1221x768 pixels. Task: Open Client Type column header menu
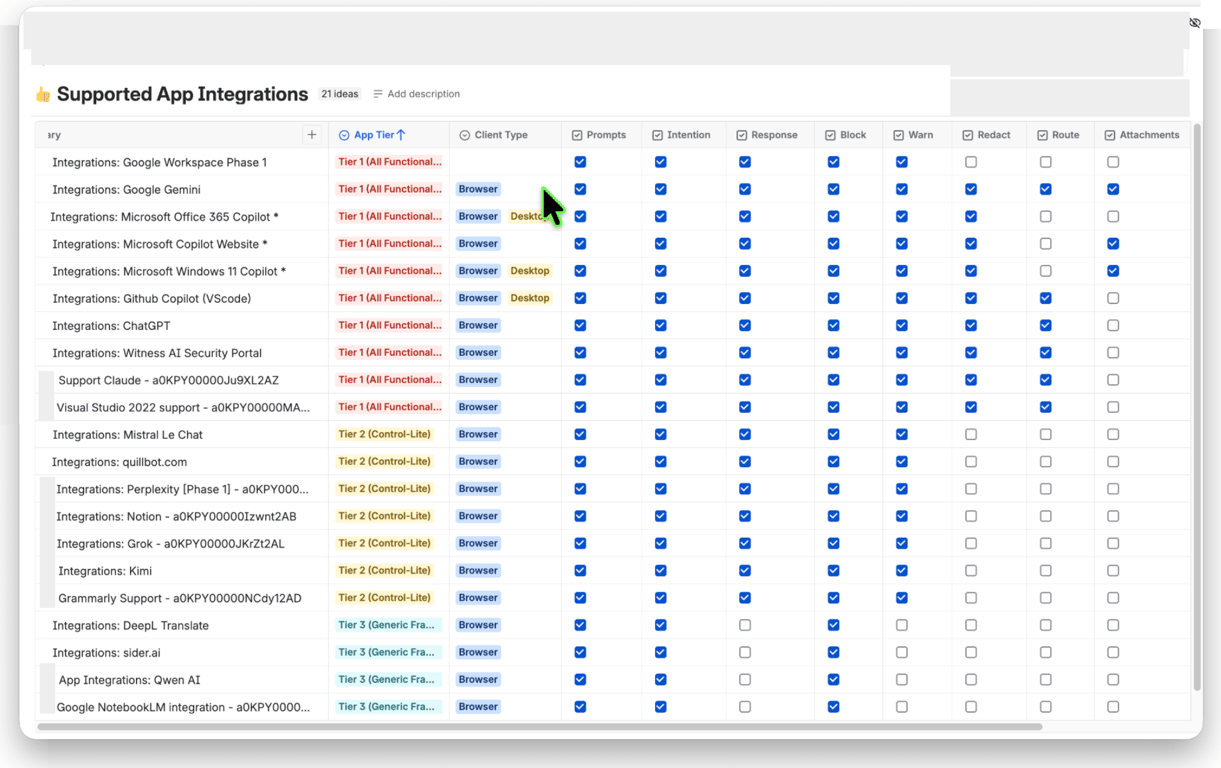coord(505,135)
